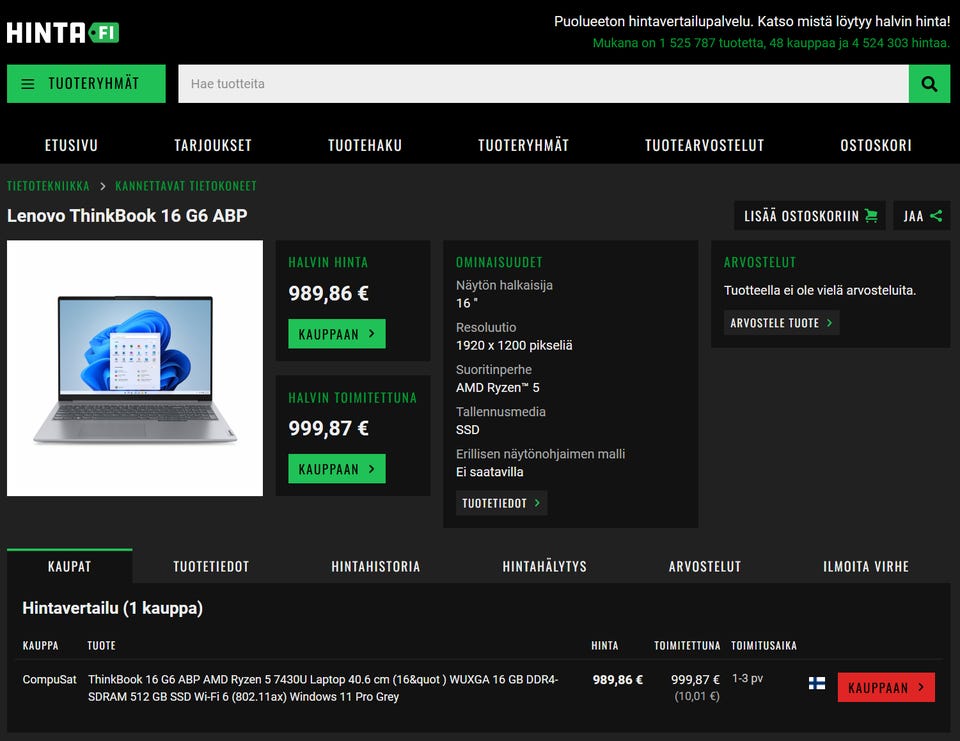Screen dimensions: 960x741
Task: Click the Arvostele tuote button
Action: pos(781,323)
